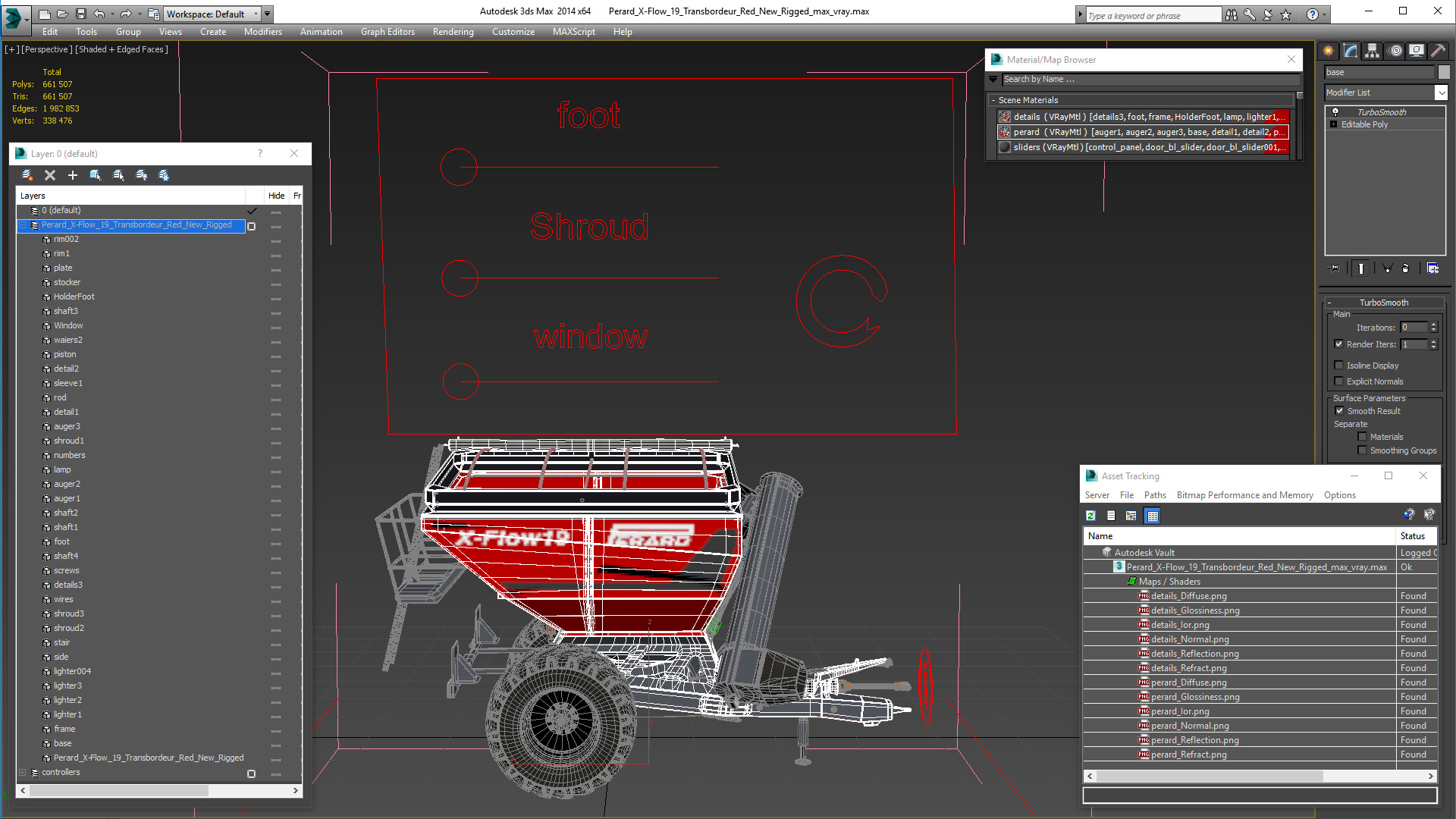The height and width of the screenshot is (819, 1456).
Task: Click Highlight Selected Objects' Layers icon
Action: pyautogui.click(x=118, y=175)
